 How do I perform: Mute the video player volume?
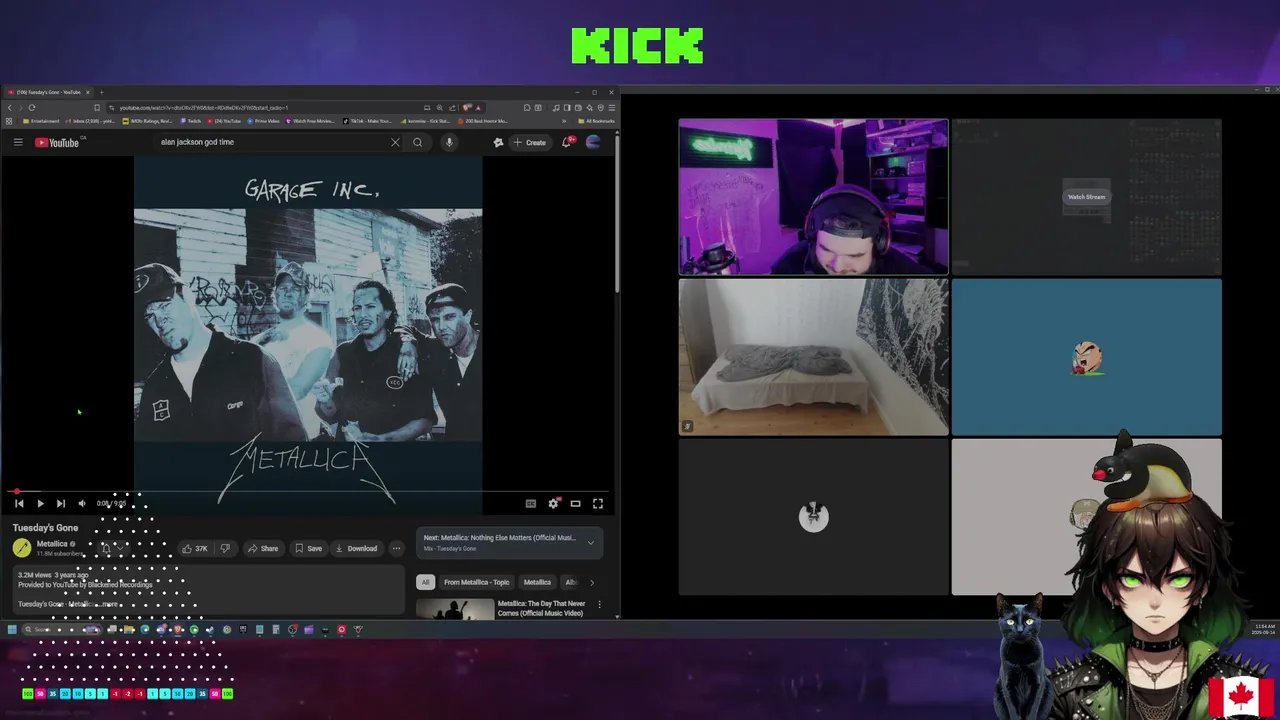coord(82,503)
